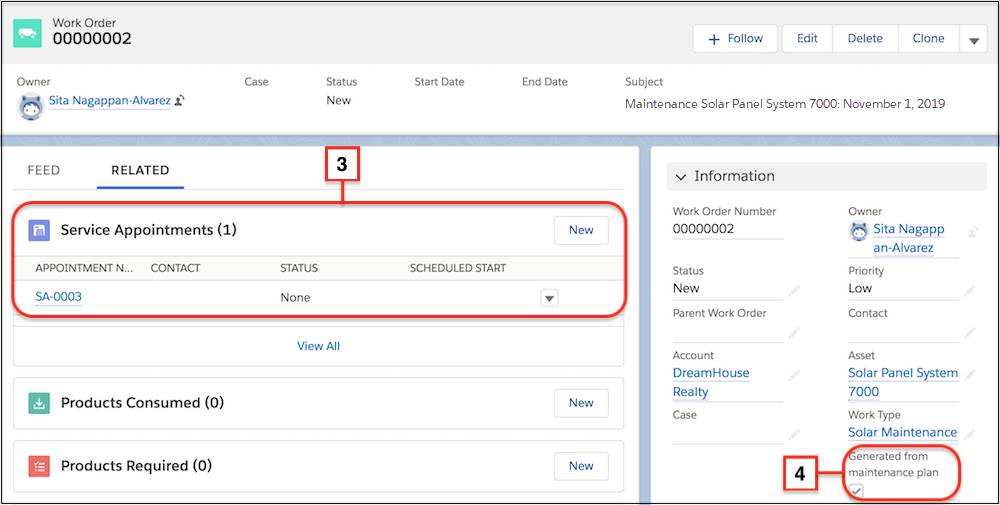
Task: Select the RELATED tab
Action: click(140, 170)
